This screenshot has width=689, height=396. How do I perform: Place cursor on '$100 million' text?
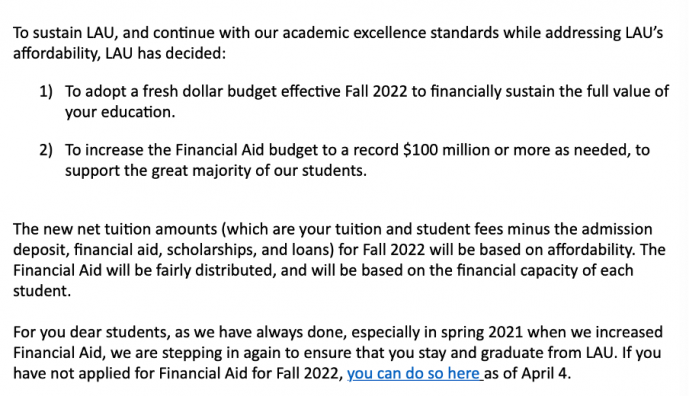[446, 150]
